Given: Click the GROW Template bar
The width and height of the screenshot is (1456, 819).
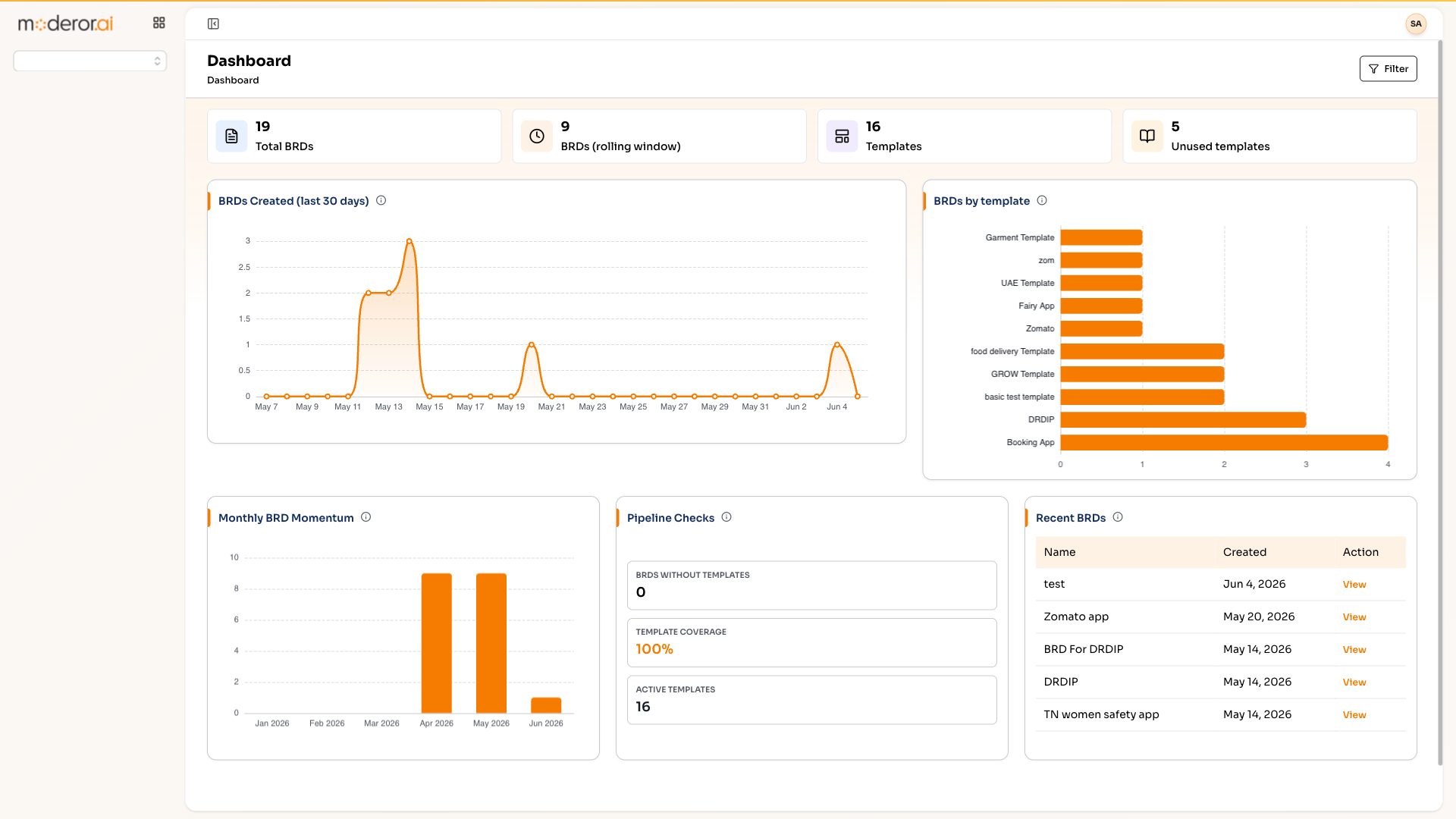Looking at the screenshot, I should 1142,374.
